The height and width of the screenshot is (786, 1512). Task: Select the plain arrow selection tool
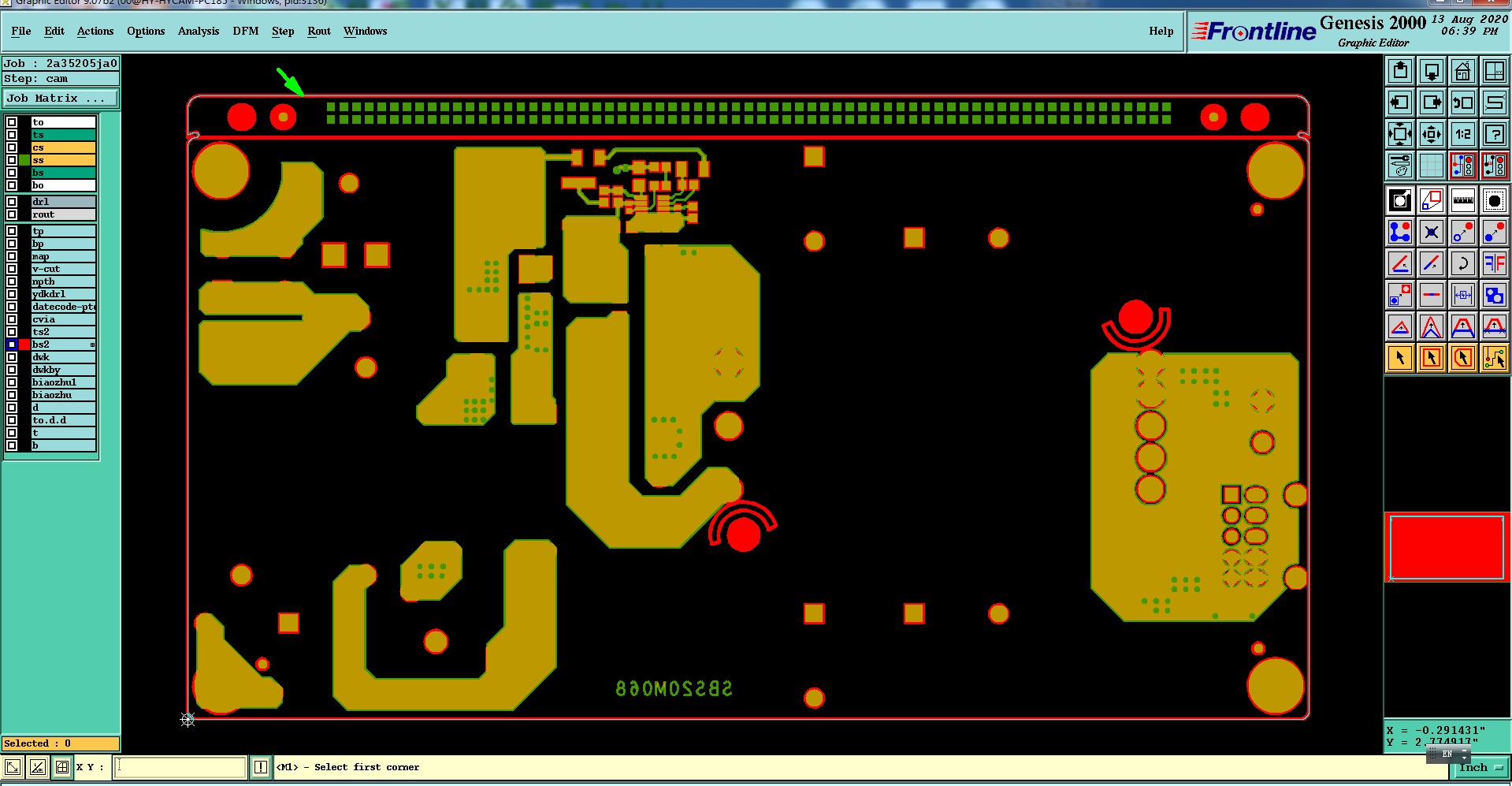[1399, 358]
